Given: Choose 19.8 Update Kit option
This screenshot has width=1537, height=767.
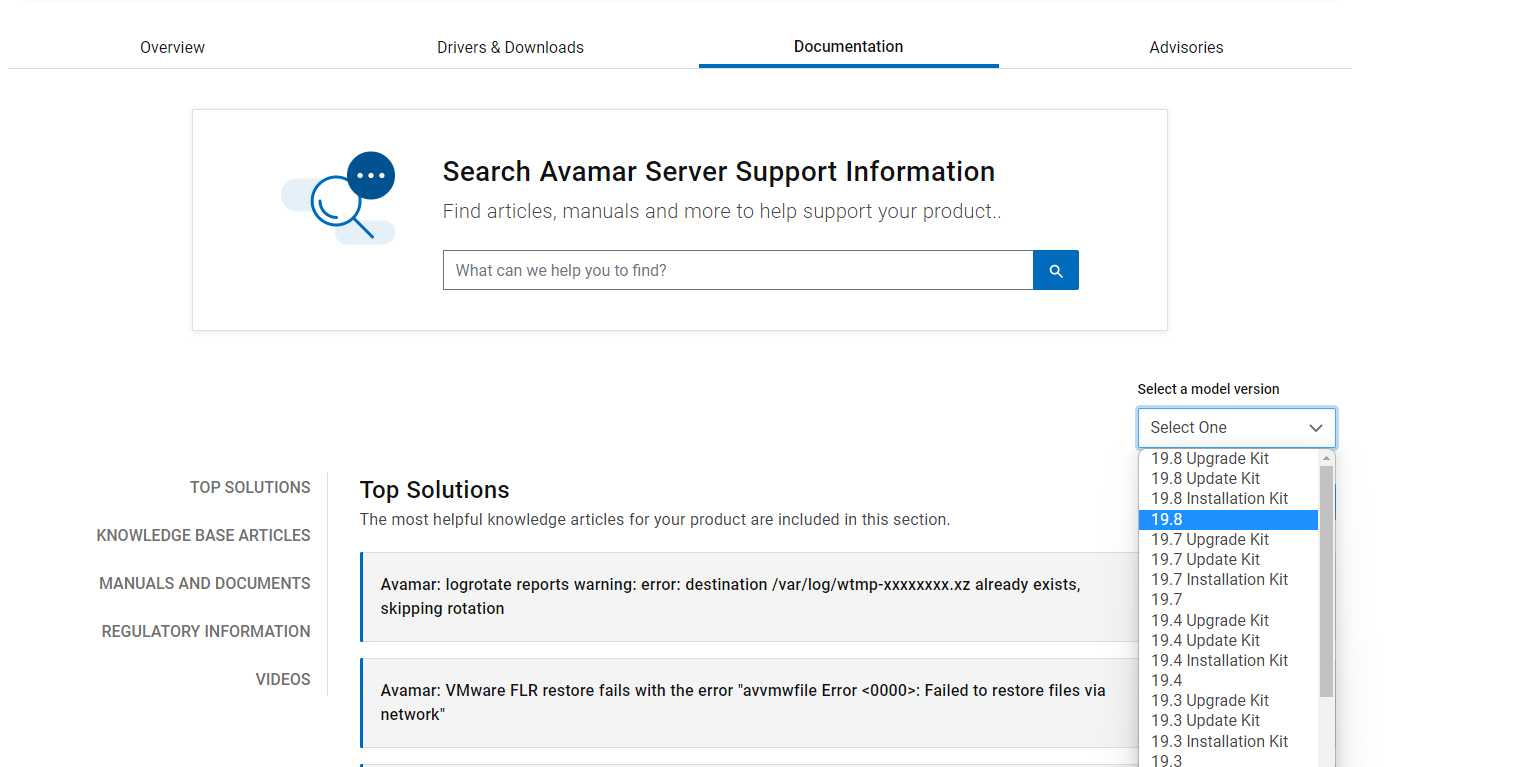Looking at the screenshot, I should (x=1228, y=478).
